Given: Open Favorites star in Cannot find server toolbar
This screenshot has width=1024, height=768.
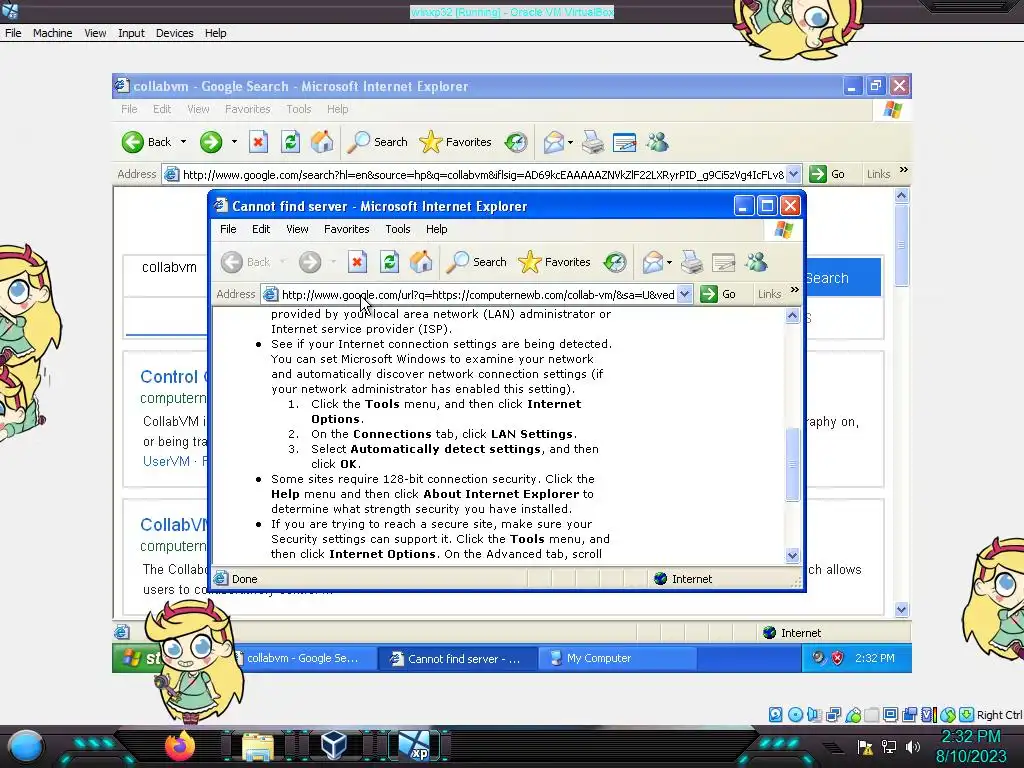Looking at the screenshot, I should [x=554, y=263].
